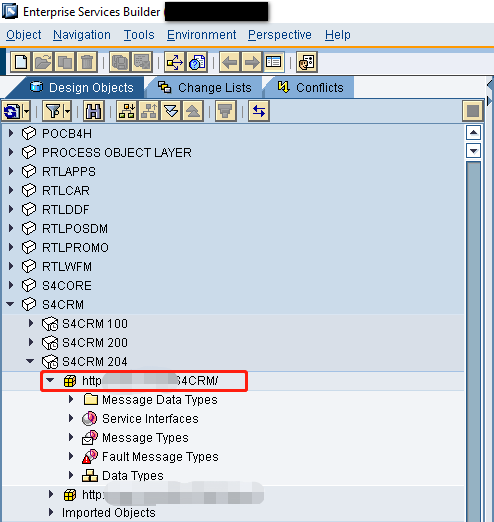Screen dimensions: 494x522
Task: Expand the RTLAPPS tree node
Action: pyautogui.click(x=11, y=171)
